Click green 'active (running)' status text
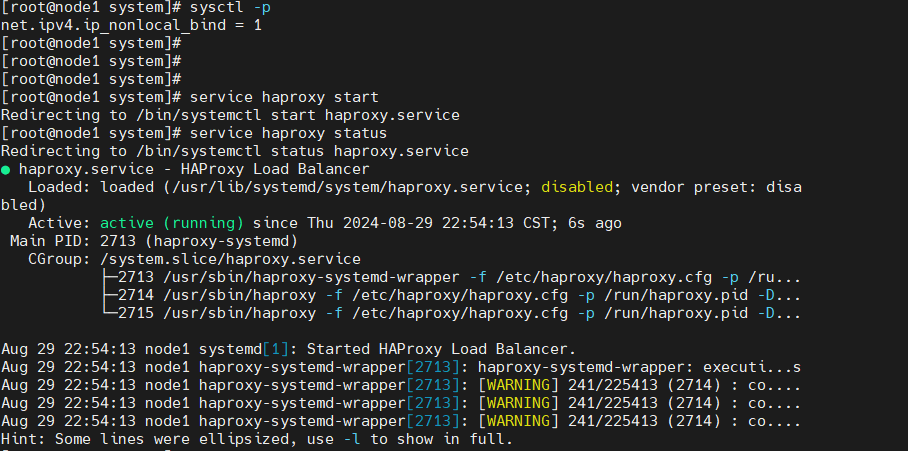Screen dimensions: 908x451 (172, 223)
